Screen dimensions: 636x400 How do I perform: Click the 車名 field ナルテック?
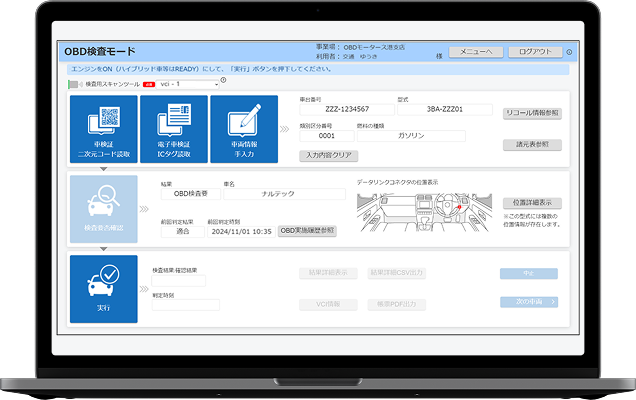[x=284, y=194]
